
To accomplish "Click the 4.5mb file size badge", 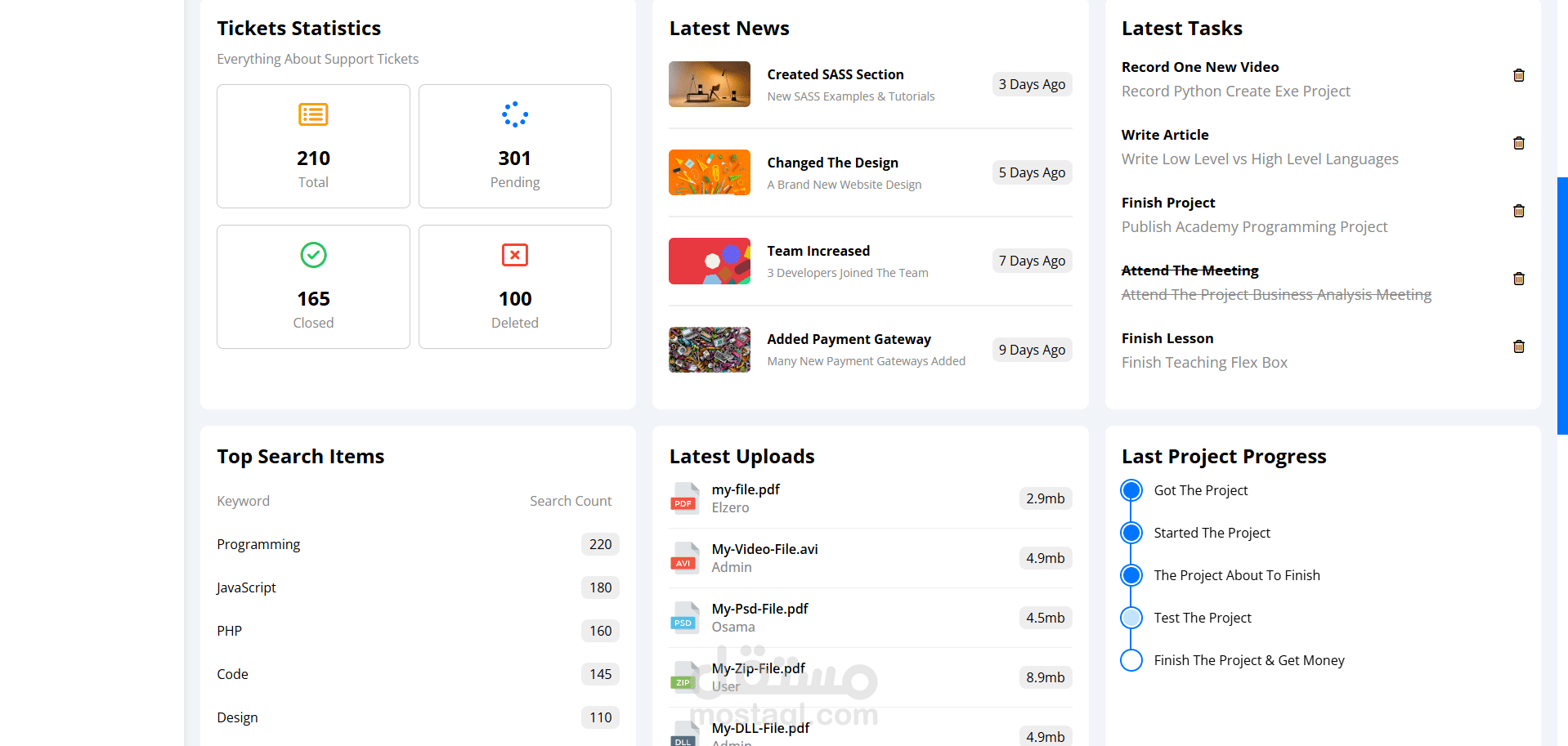I will (1046, 618).
